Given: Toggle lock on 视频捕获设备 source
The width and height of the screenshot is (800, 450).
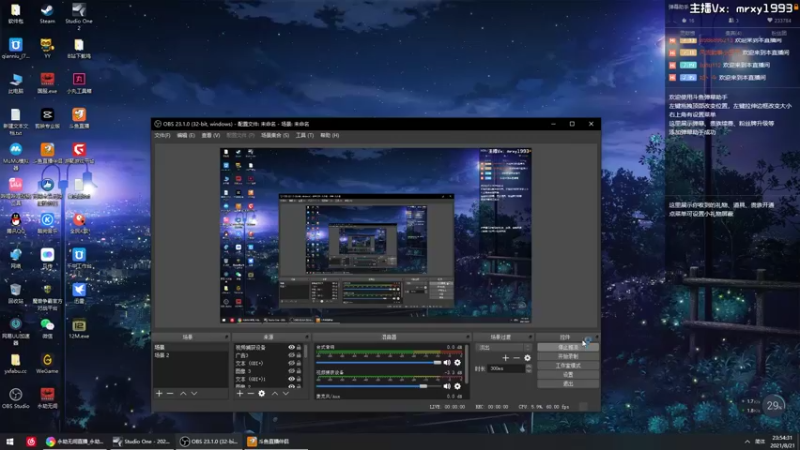Looking at the screenshot, I should [x=299, y=347].
